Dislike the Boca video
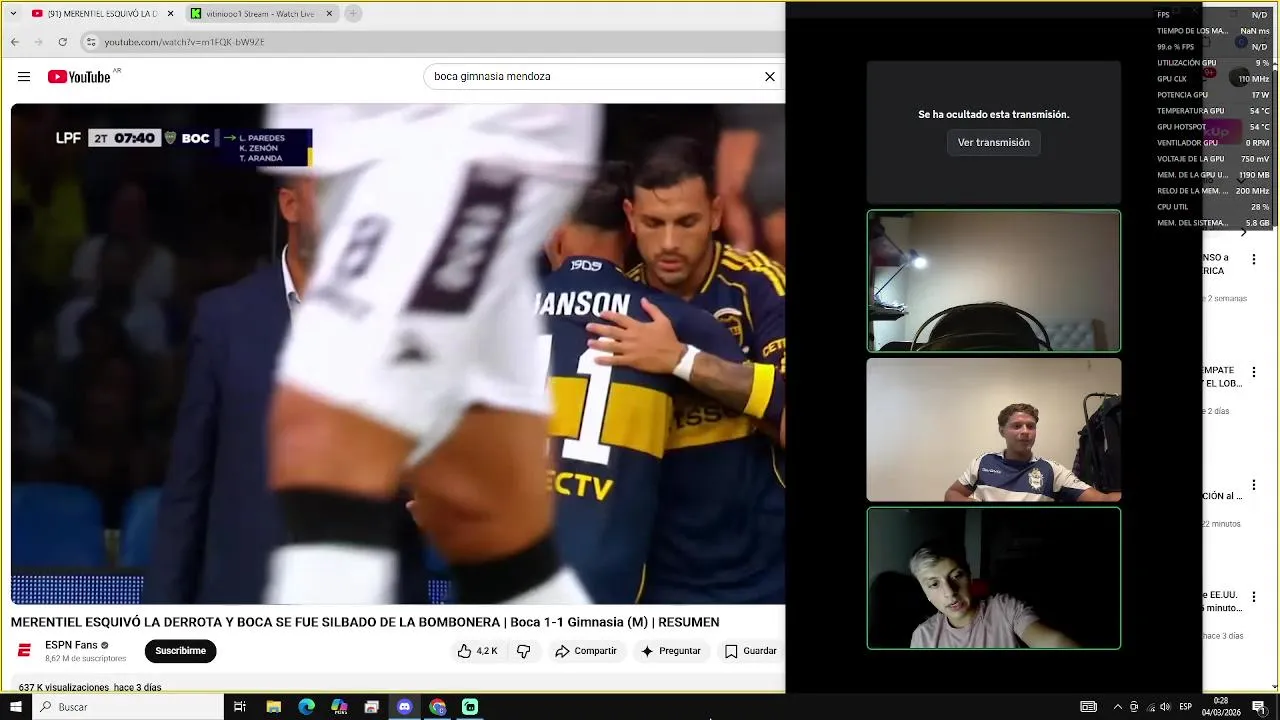 523,651
